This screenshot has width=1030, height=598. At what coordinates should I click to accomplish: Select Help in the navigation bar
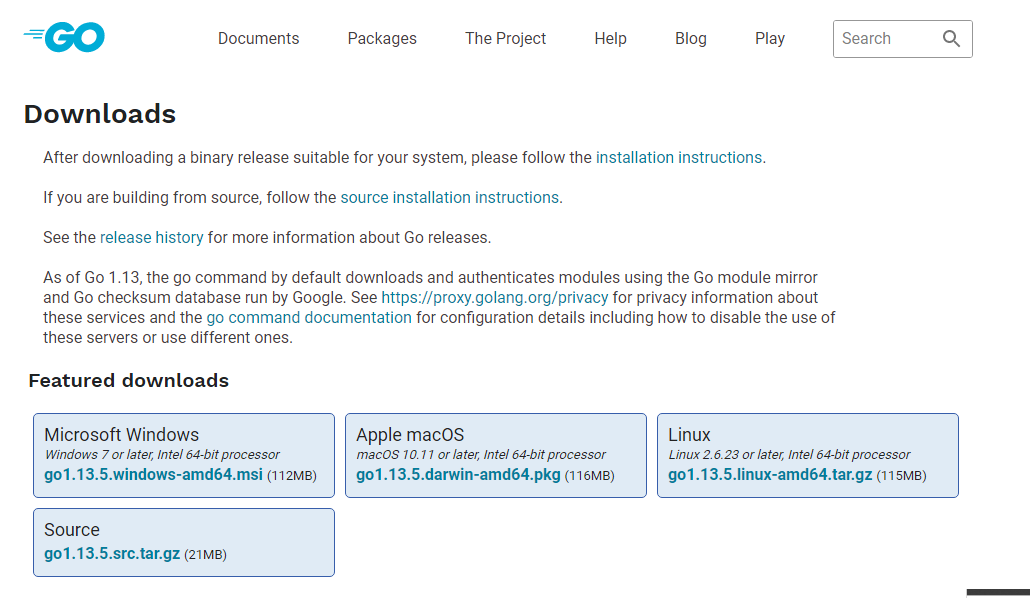click(x=610, y=39)
